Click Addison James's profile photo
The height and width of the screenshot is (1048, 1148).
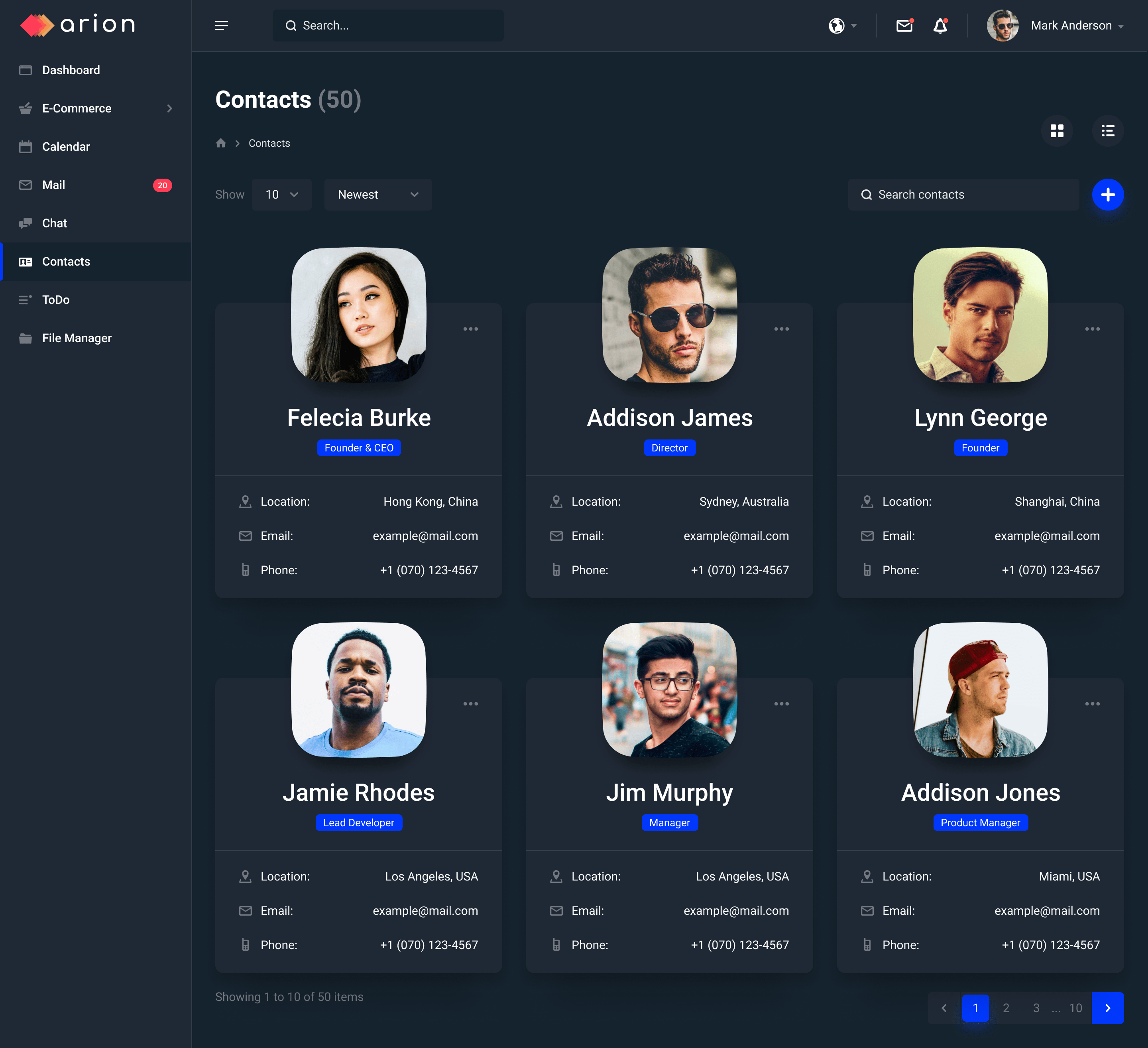coord(669,314)
